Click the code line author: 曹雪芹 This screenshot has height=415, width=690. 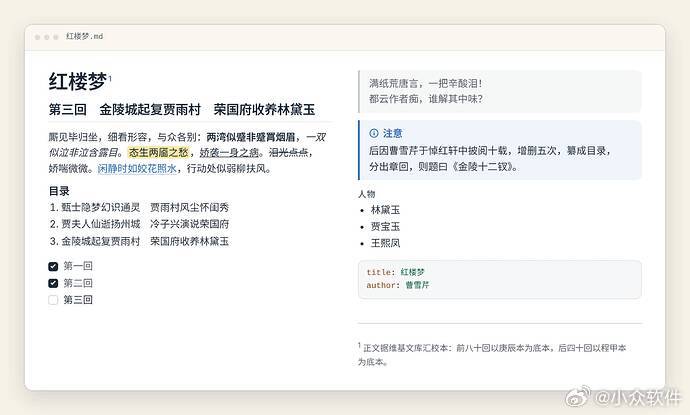coord(397,285)
